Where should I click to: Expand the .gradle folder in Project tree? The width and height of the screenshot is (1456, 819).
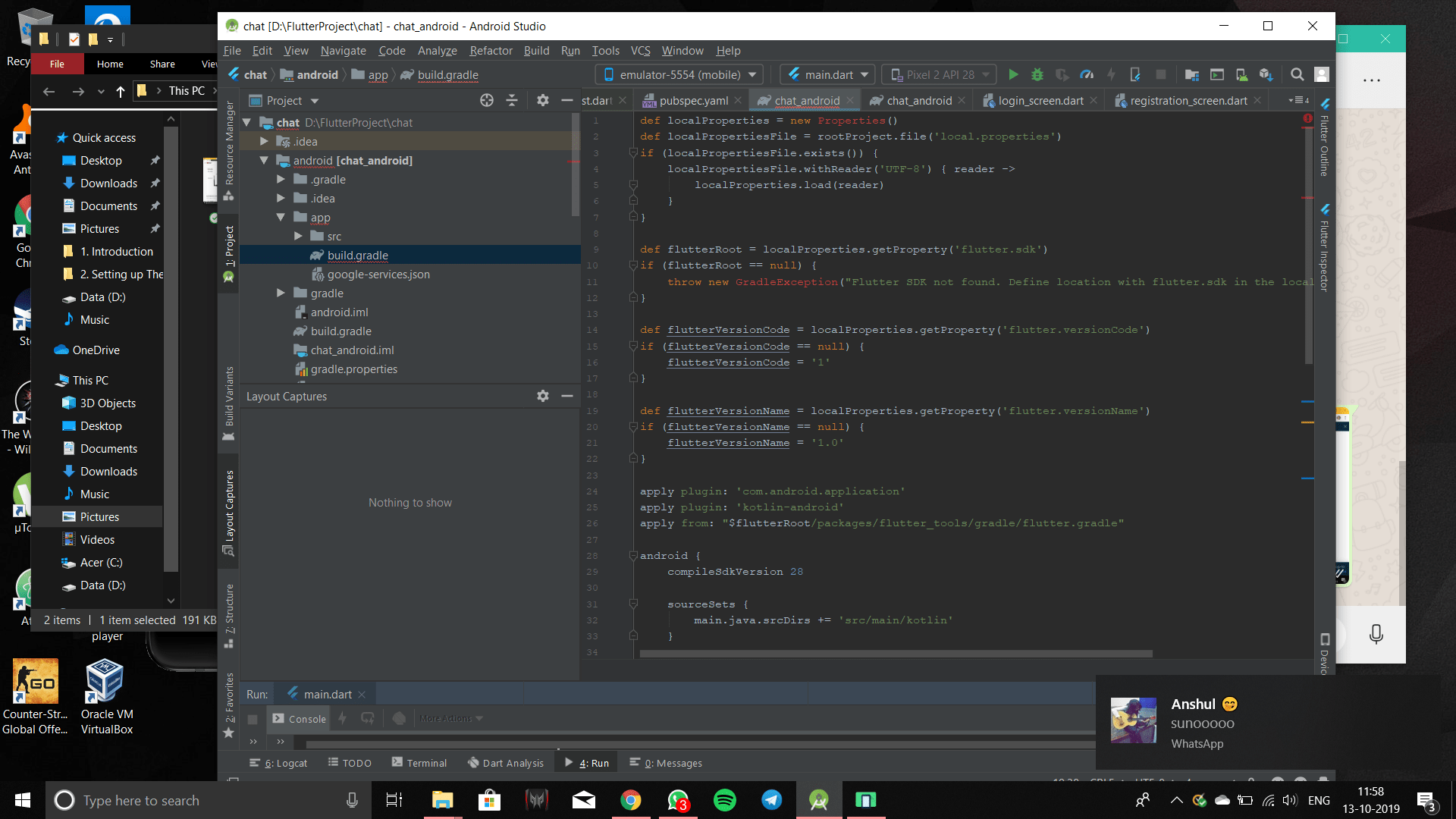281,179
